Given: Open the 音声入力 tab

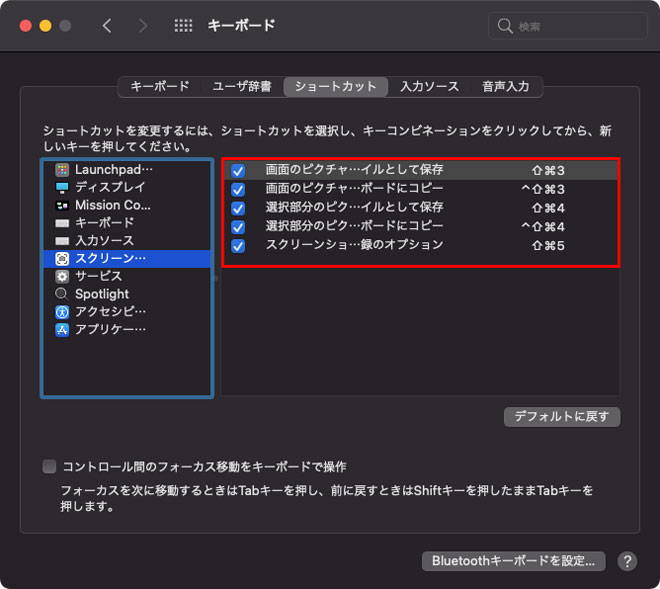Looking at the screenshot, I should (x=505, y=87).
